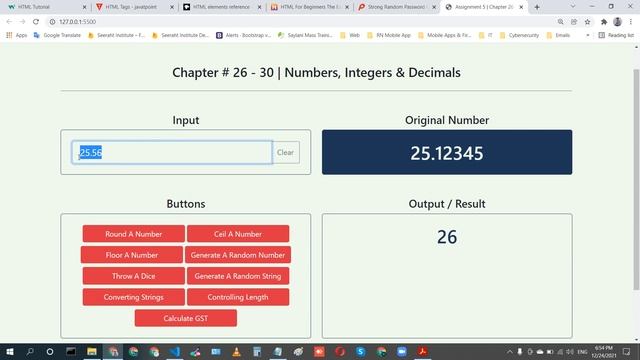Viewport: 640px width, 360px height.
Task: Click the address bar showing 127.0.0.1:5500
Action: (x=302, y=22)
